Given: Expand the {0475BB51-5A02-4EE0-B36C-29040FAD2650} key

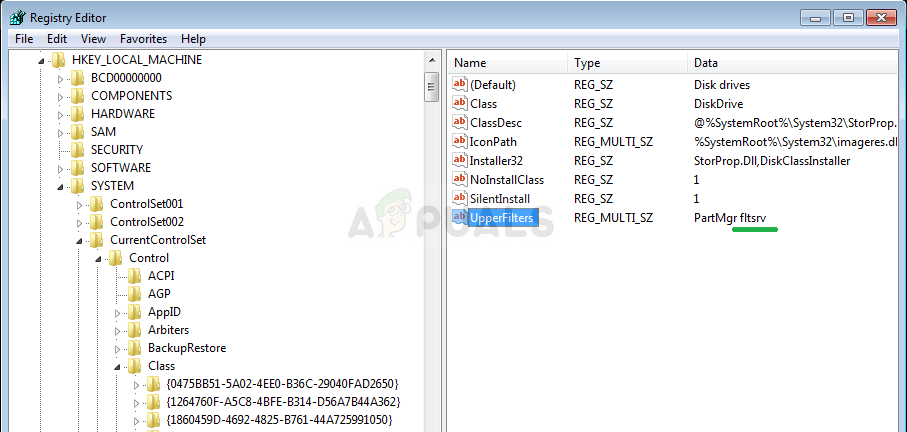Looking at the screenshot, I should click(x=137, y=385).
